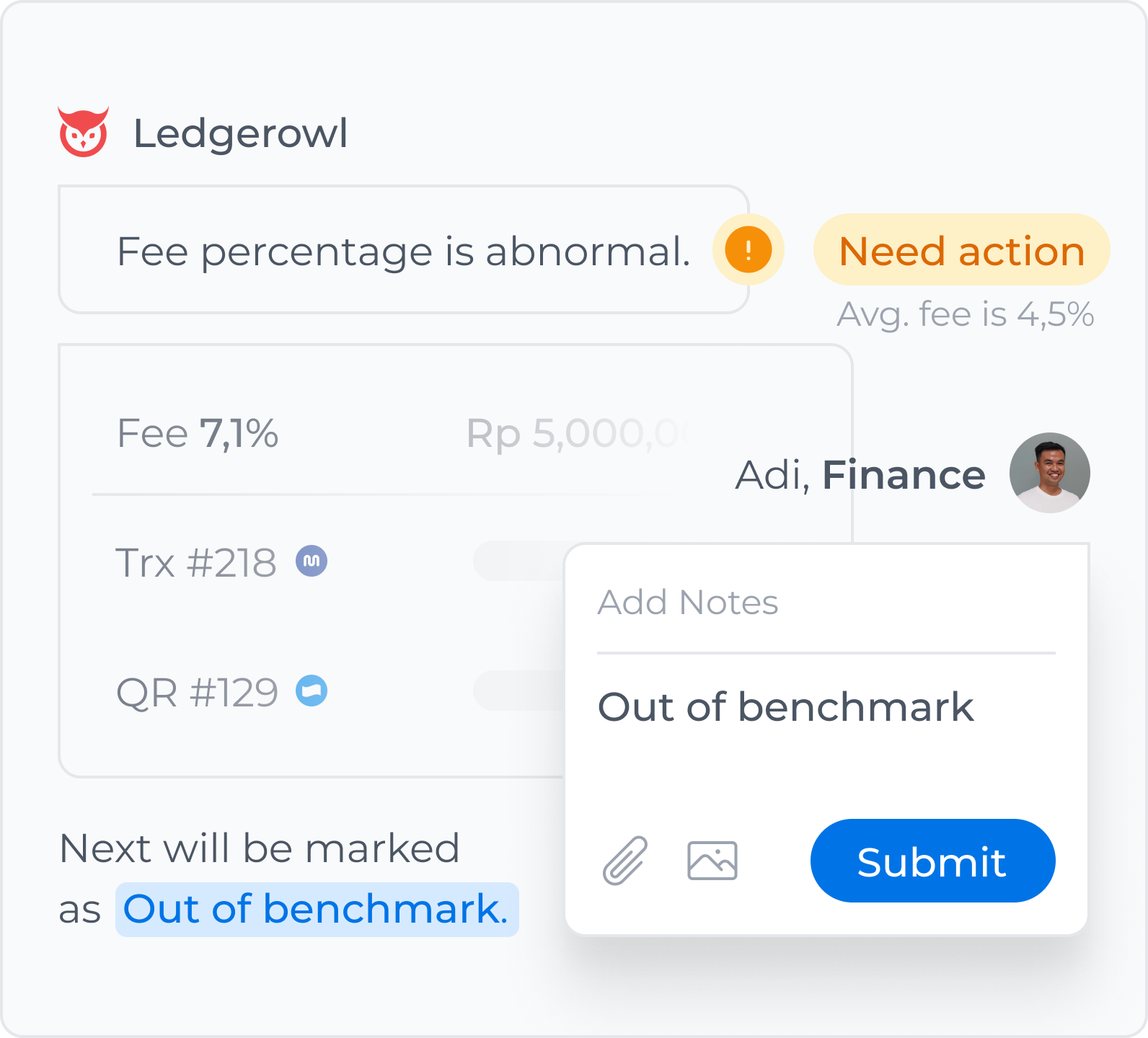The image size is (1148, 1038).
Task: Click the Out of benchmark note text
Action: (x=785, y=706)
